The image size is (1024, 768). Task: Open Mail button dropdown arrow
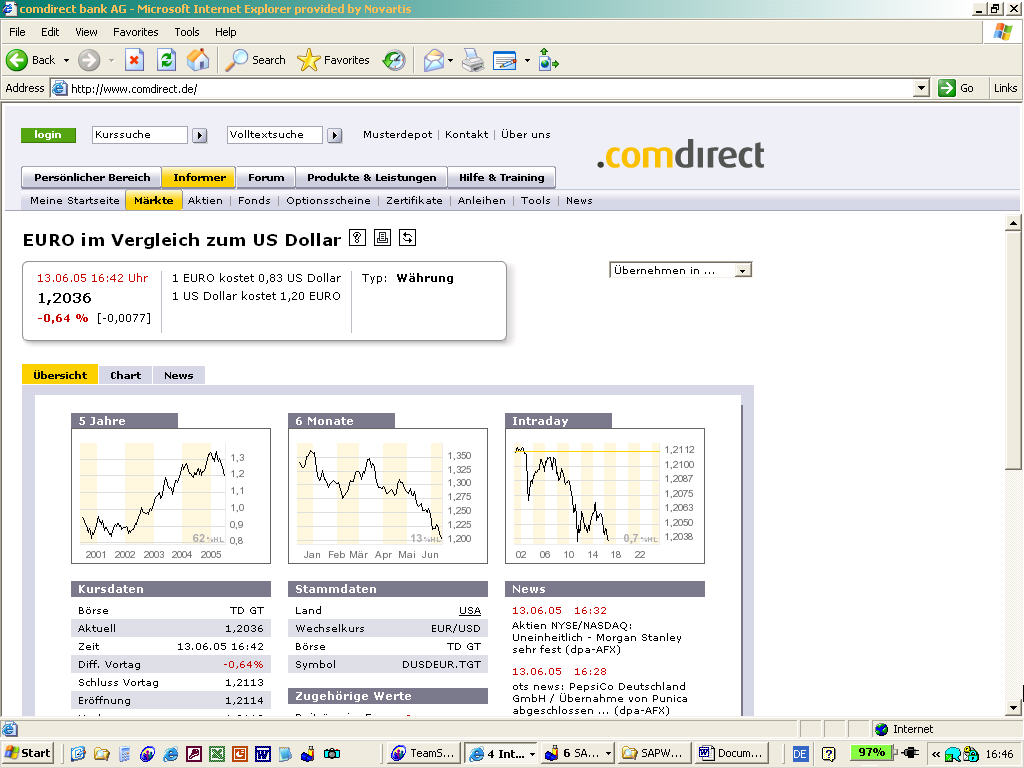point(451,60)
